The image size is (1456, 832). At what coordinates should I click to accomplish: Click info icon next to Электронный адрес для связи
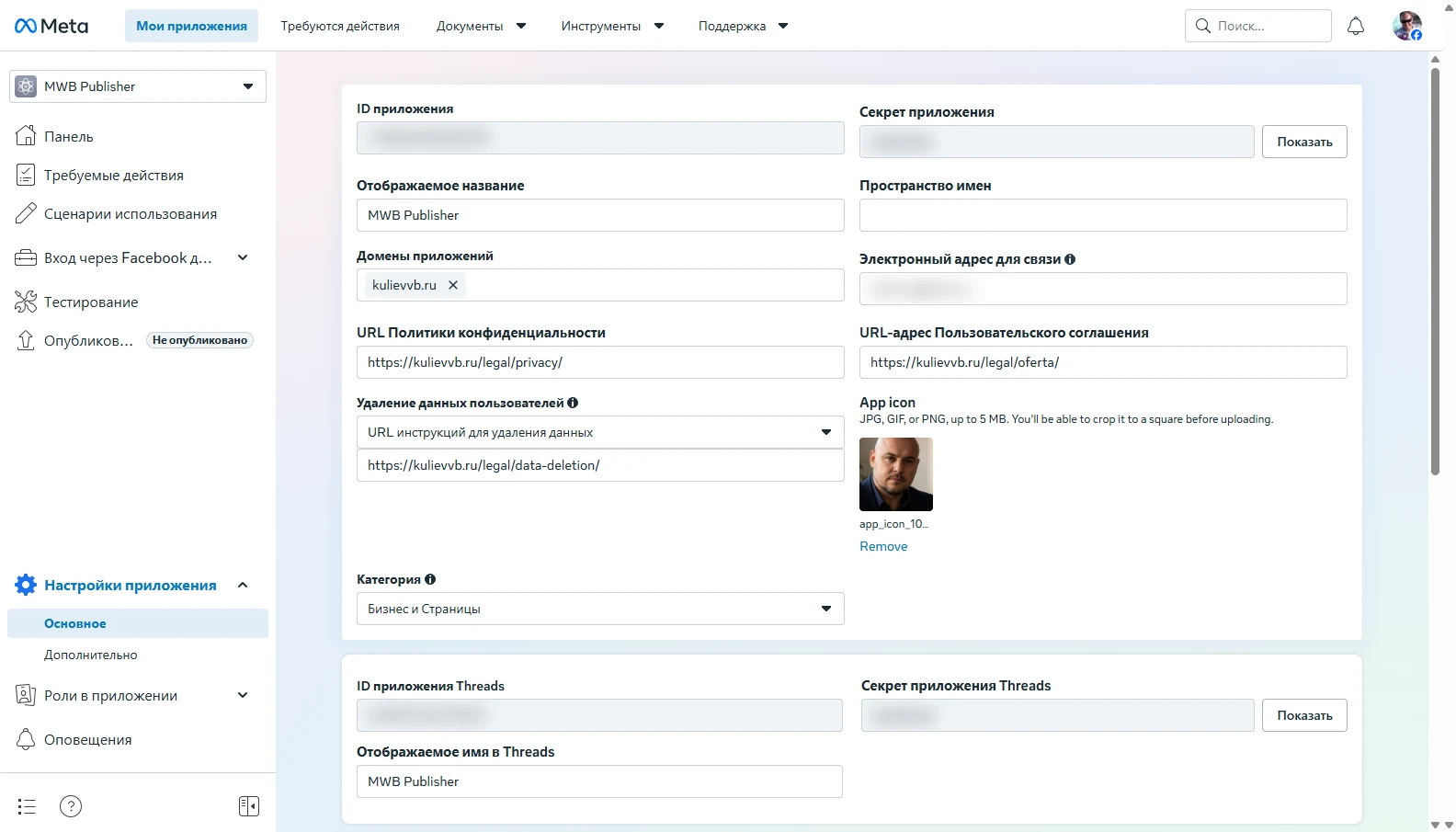tap(1070, 259)
